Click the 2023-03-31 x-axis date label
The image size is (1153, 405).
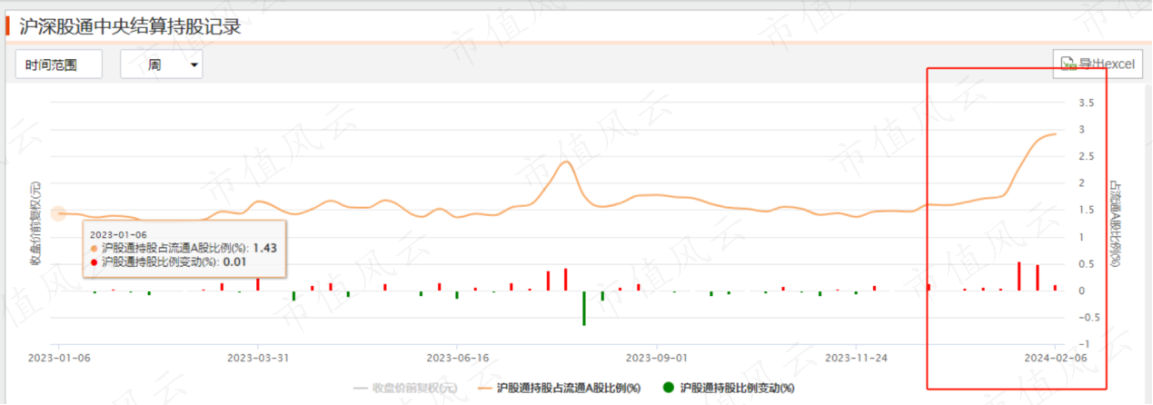(258, 358)
